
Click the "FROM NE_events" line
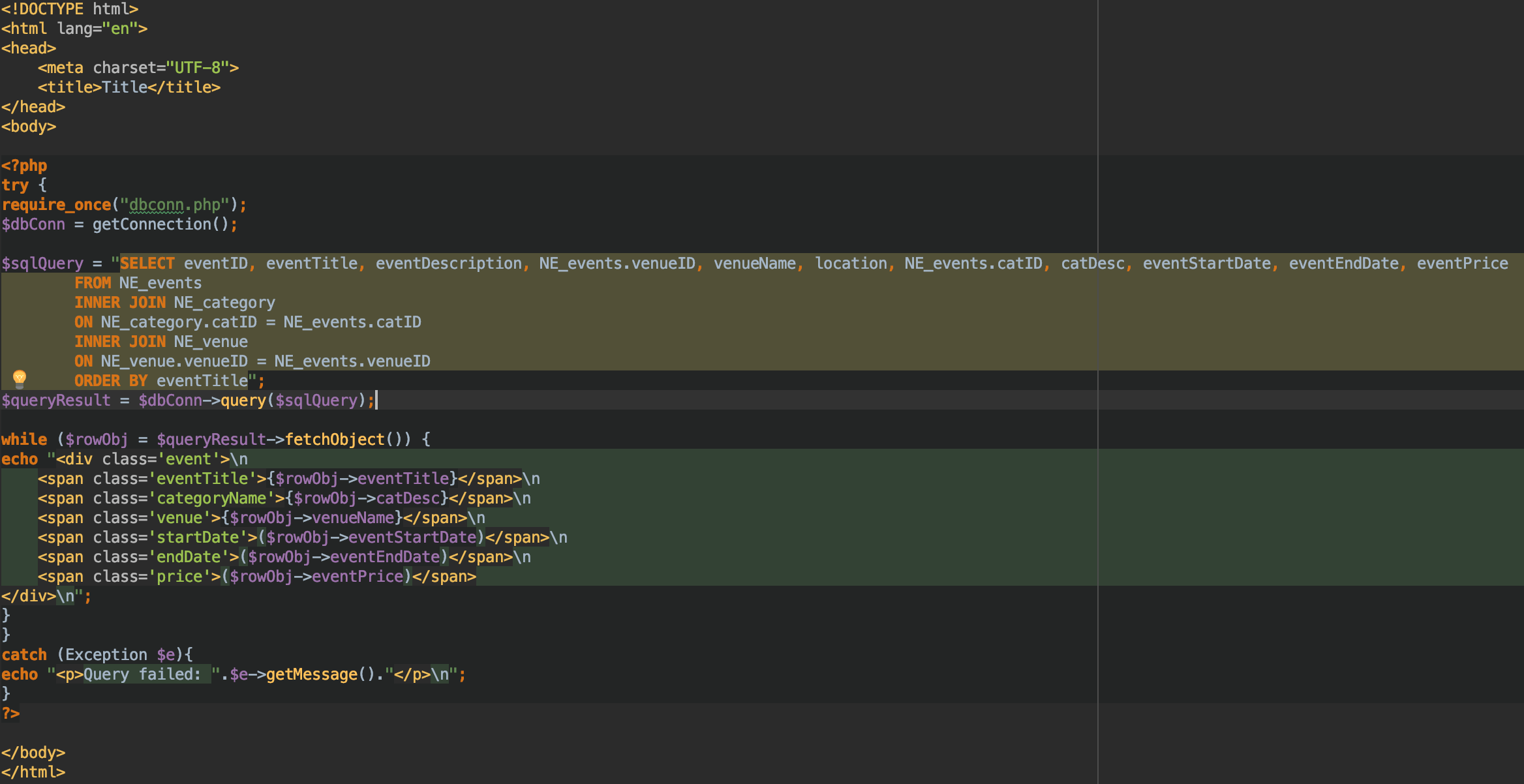[x=138, y=283]
